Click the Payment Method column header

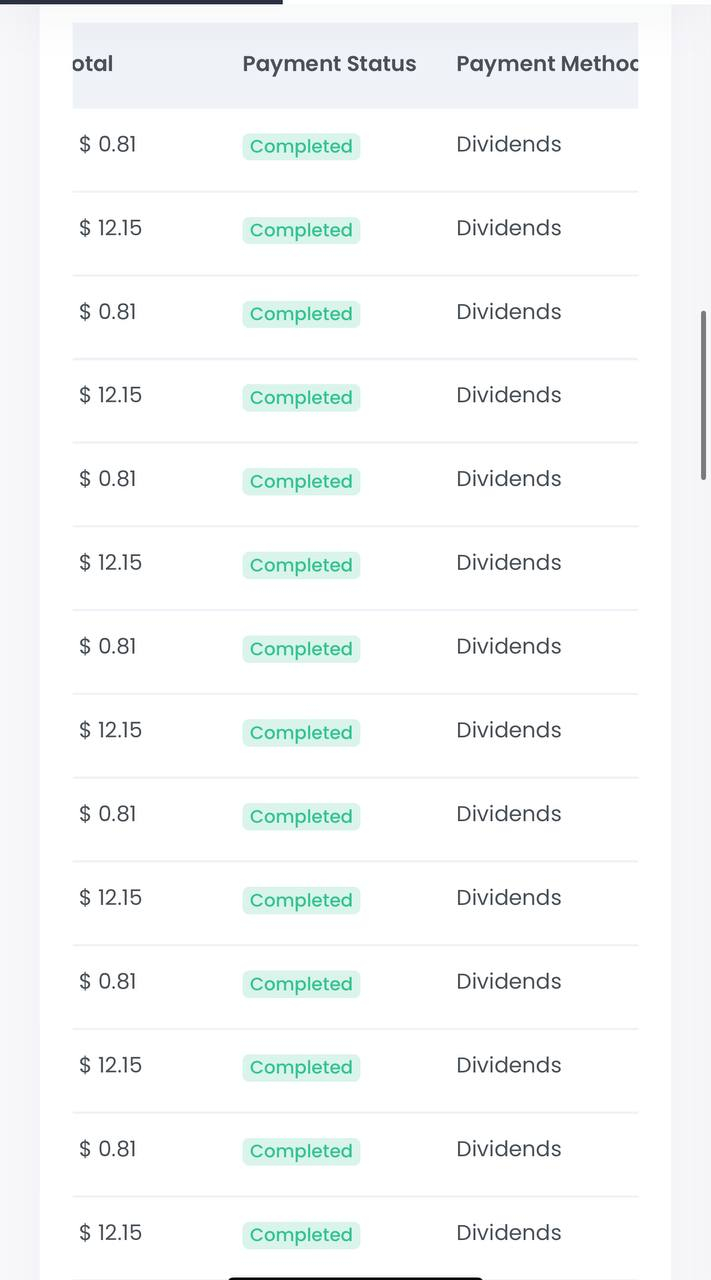point(547,64)
